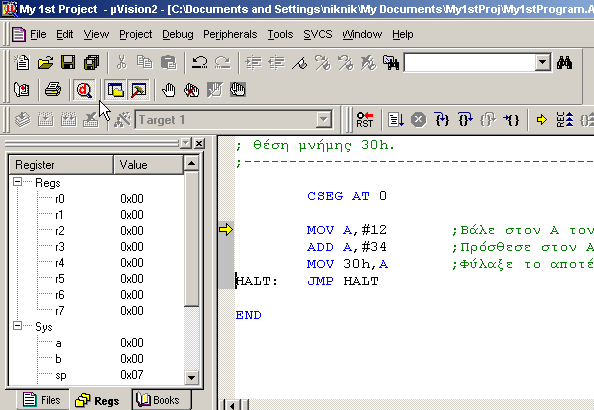Click the register panel scroll-up arrow
This screenshot has height=410, width=594.
point(191,163)
